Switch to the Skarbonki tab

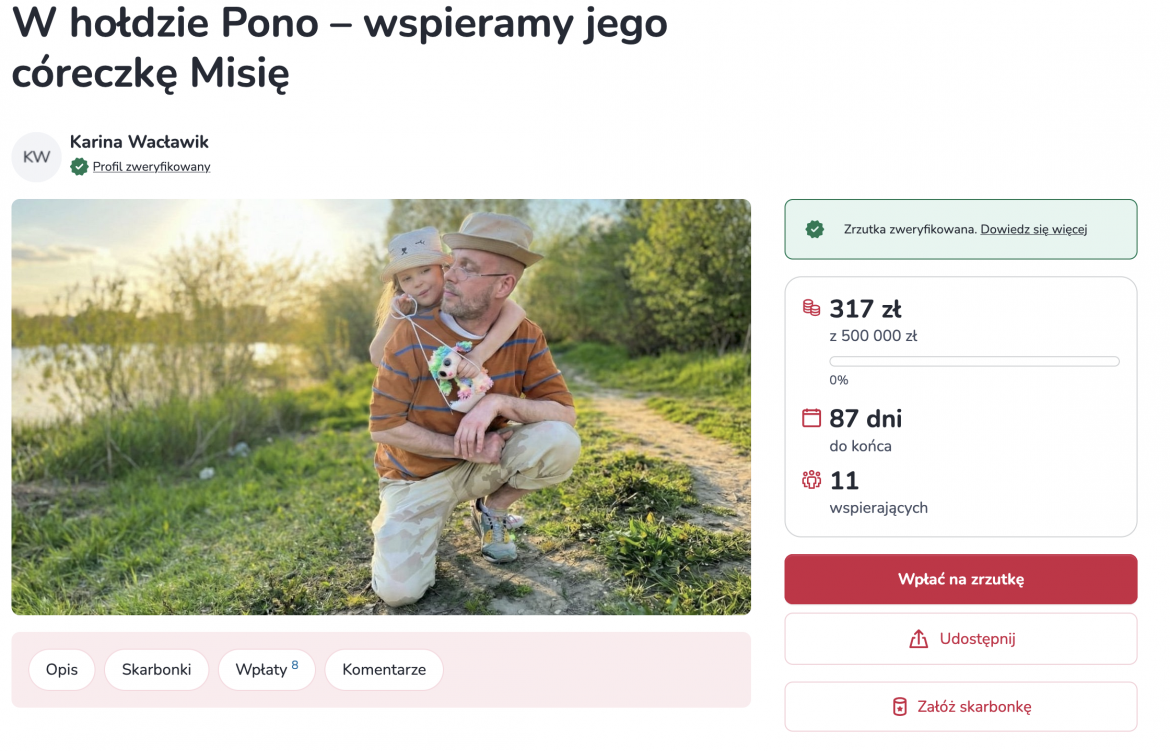click(156, 670)
